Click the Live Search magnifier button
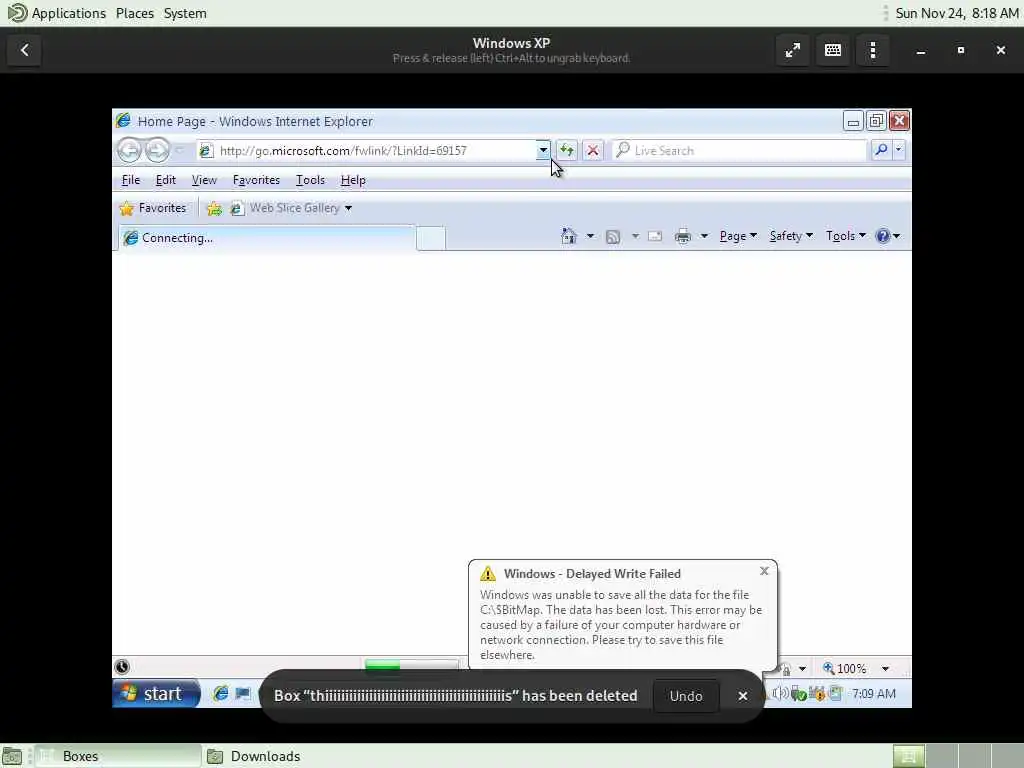Screen dimensions: 1024x768 coord(880,150)
